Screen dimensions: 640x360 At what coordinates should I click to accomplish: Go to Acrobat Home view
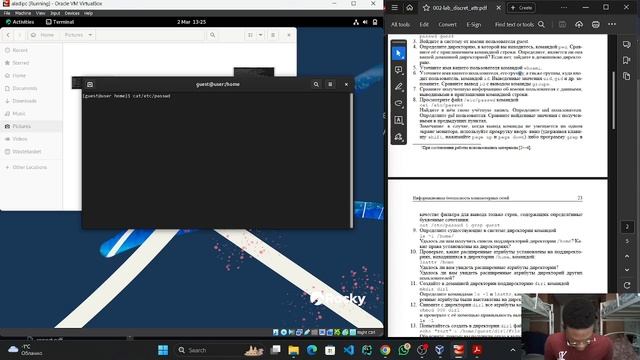[409, 7]
